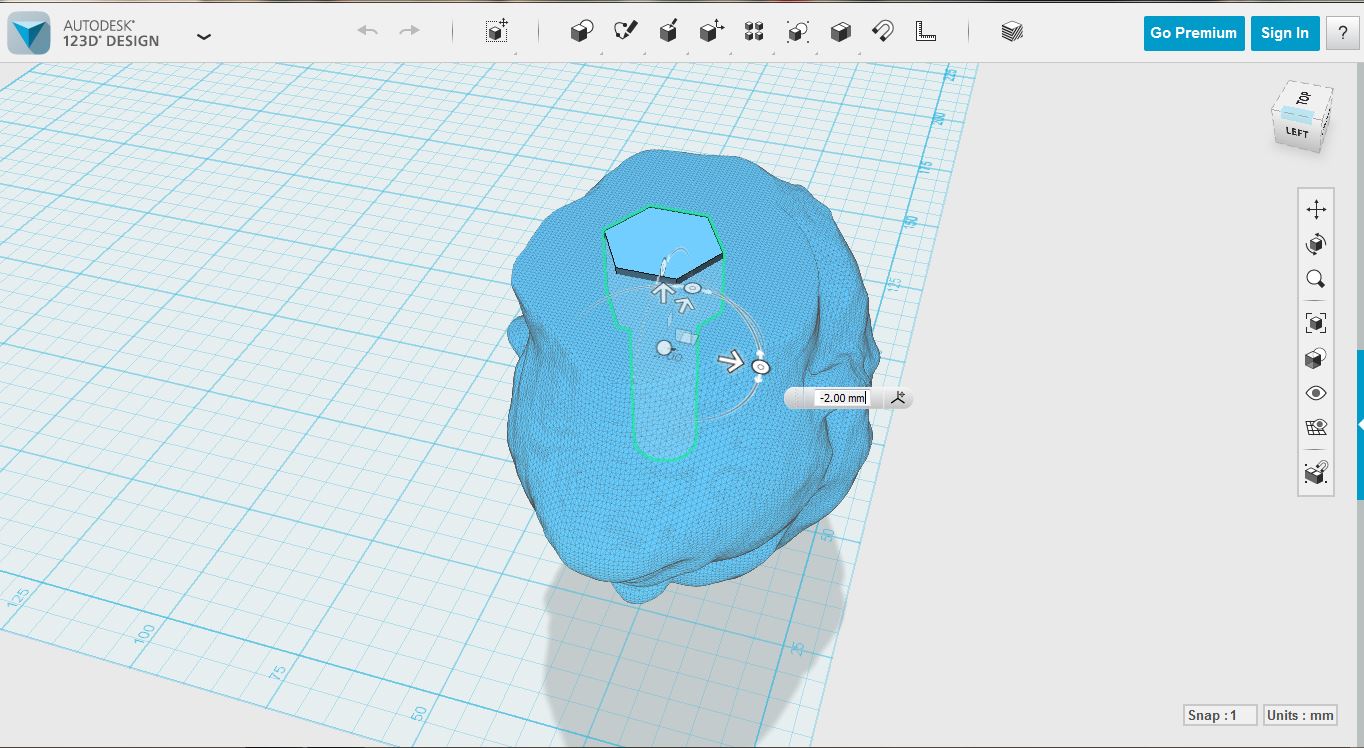Open the Modify tool menu
This screenshot has height=748, width=1364.
[711, 32]
